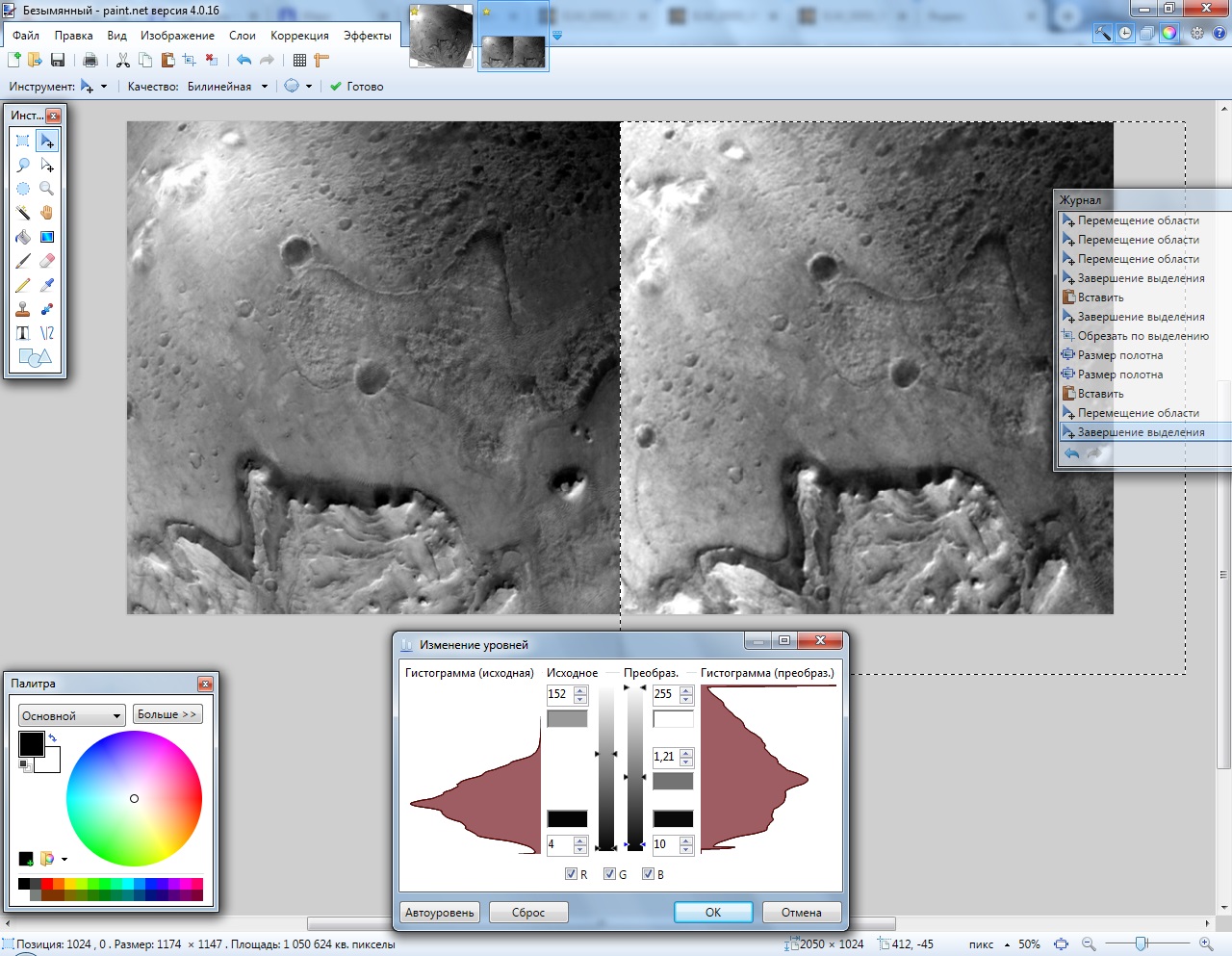The height and width of the screenshot is (956, 1232).
Task: Select the Paint Bucket tool
Action: tap(23, 237)
